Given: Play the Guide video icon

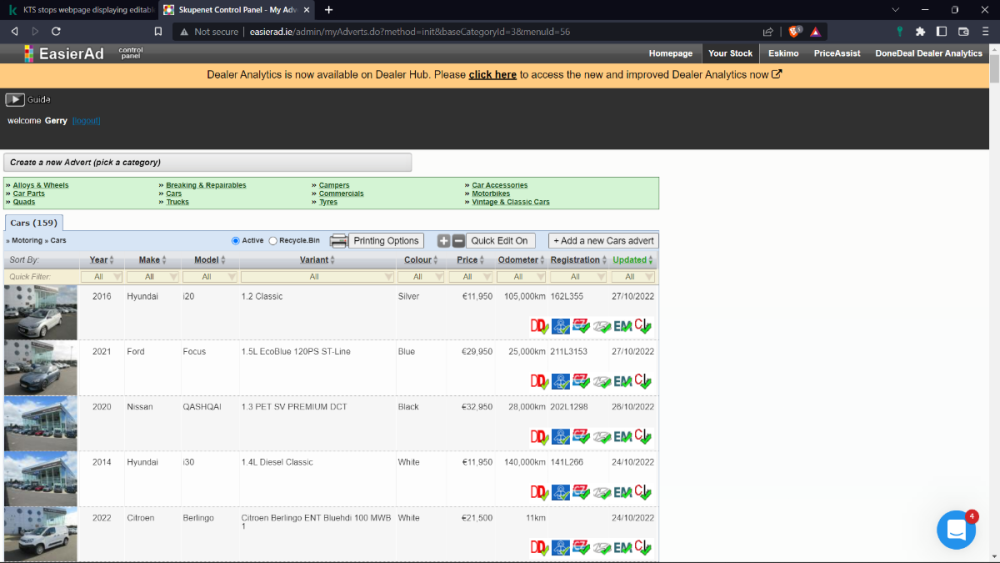Looking at the screenshot, I should coord(15,99).
